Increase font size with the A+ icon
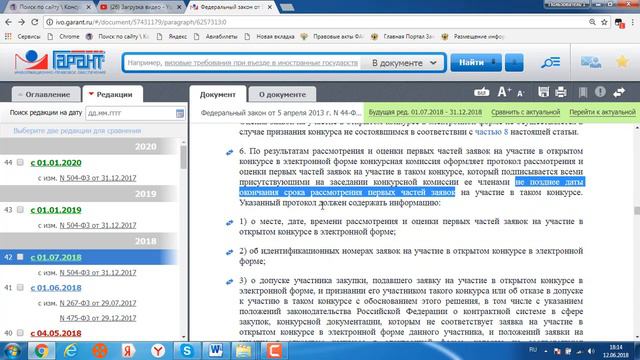 coord(504,92)
